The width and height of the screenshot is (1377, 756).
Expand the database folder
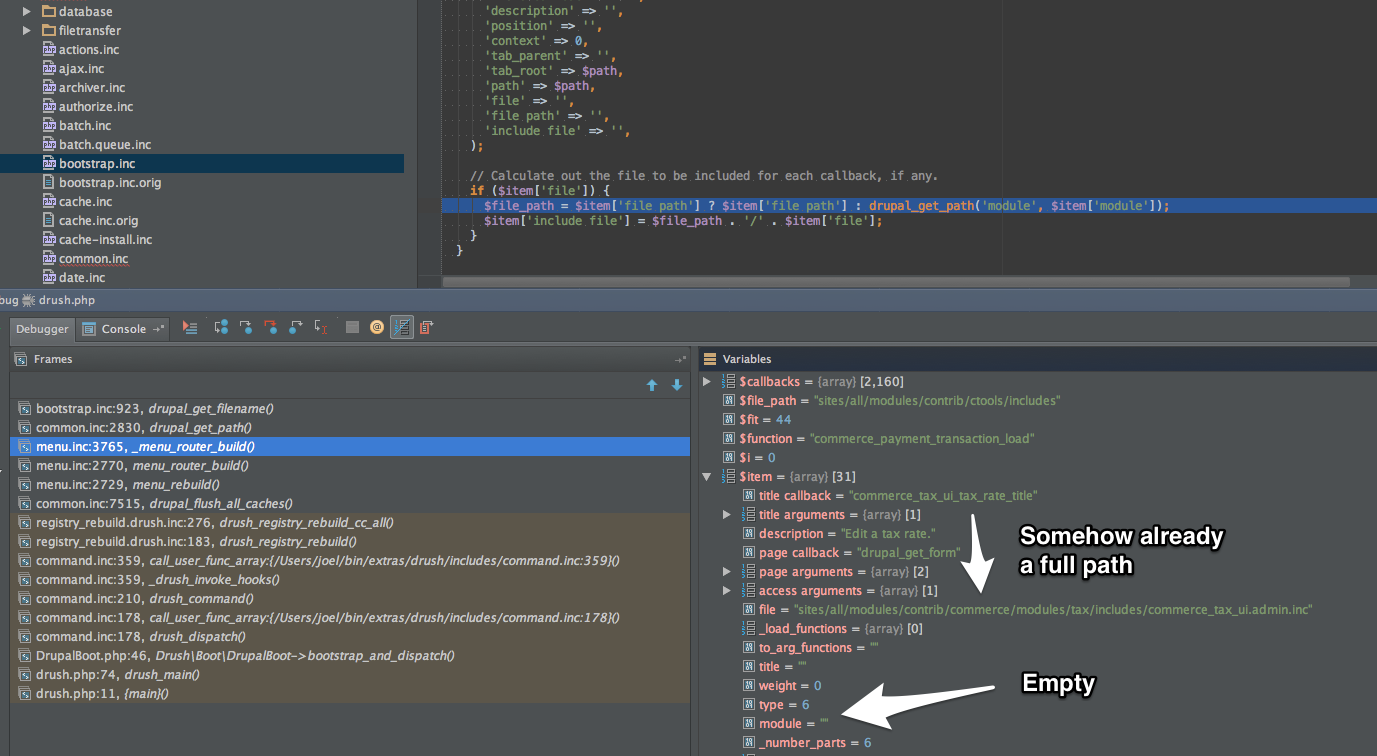[27, 12]
